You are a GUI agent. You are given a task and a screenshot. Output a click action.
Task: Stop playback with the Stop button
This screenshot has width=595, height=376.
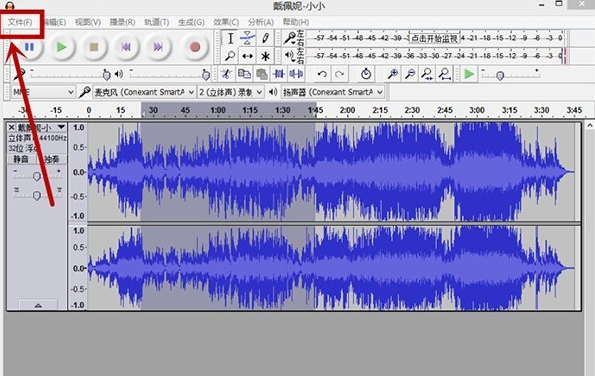(x=94, y=47)
